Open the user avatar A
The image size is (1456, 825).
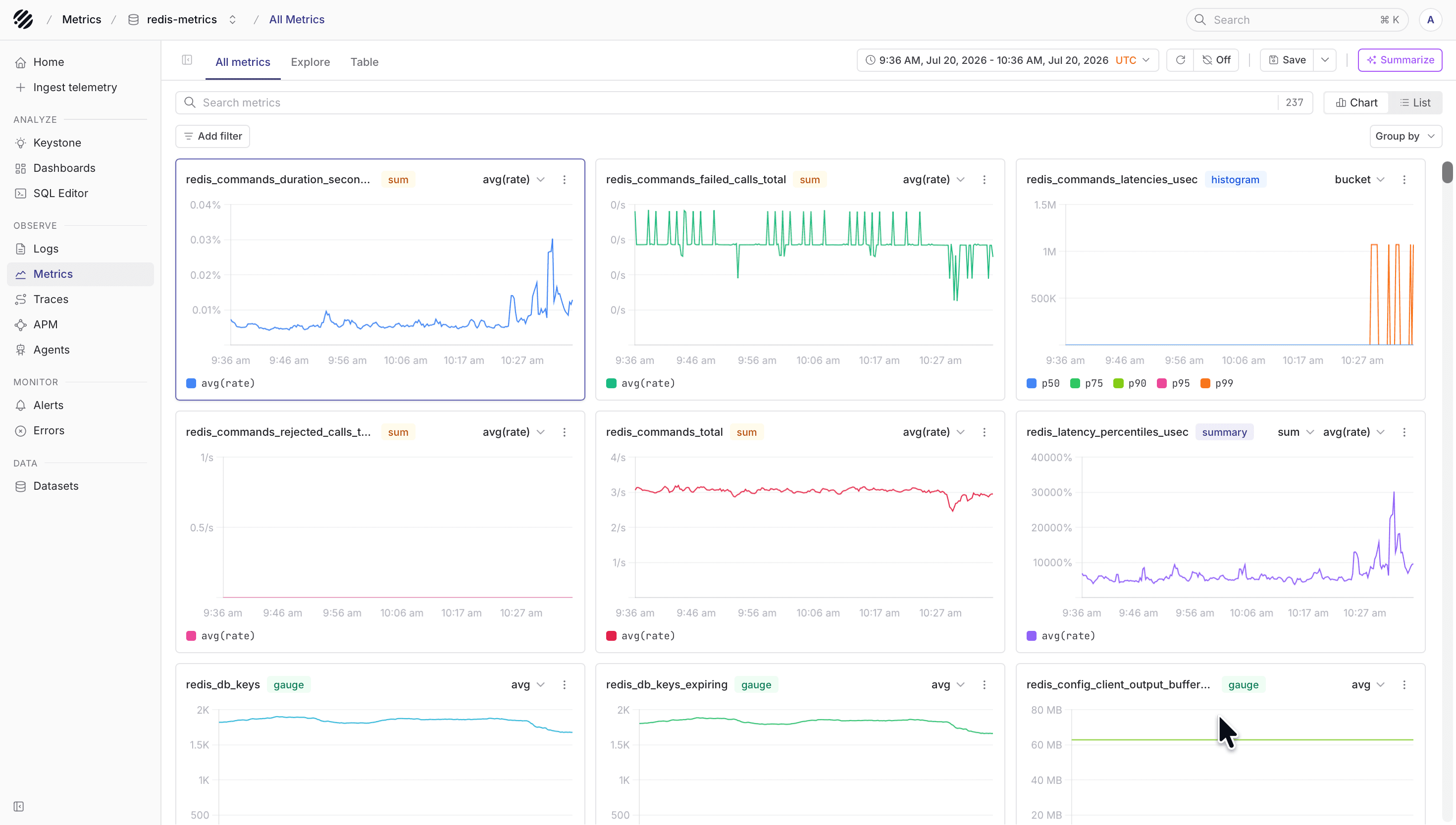point(1431,20)
